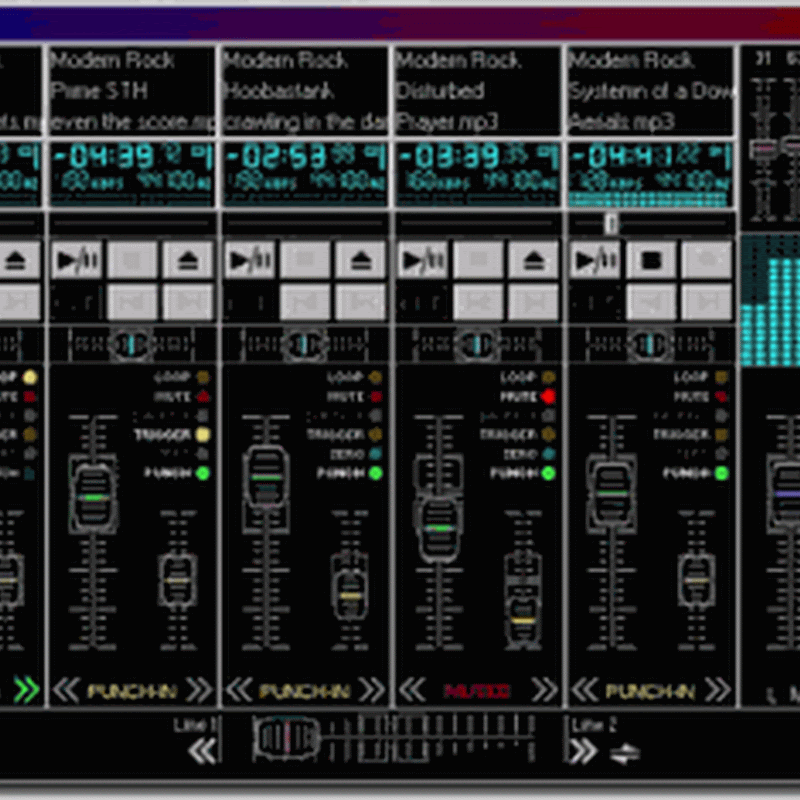Screen dimensions: 800x800
Task: Click right arrows beside System of a Down PUNCH-IN
Action: tap(718, 690)
